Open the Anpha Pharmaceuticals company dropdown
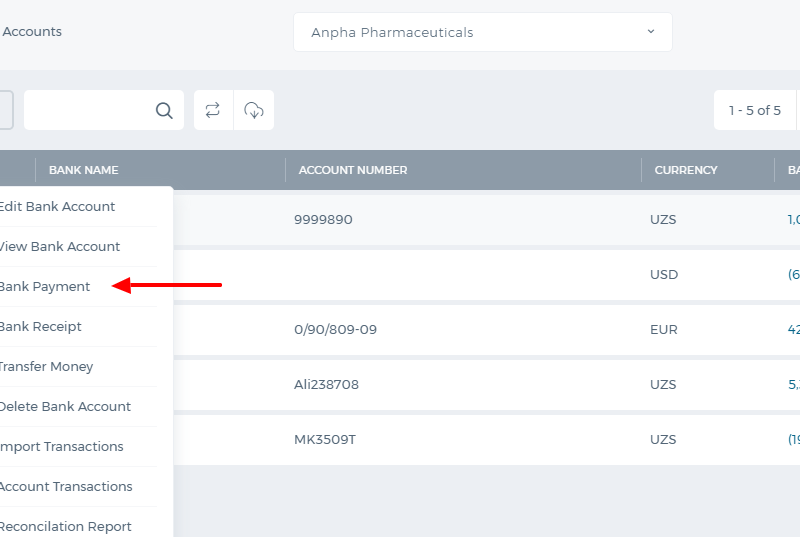The width and height of the screenshot is (800, 537). 483,32
